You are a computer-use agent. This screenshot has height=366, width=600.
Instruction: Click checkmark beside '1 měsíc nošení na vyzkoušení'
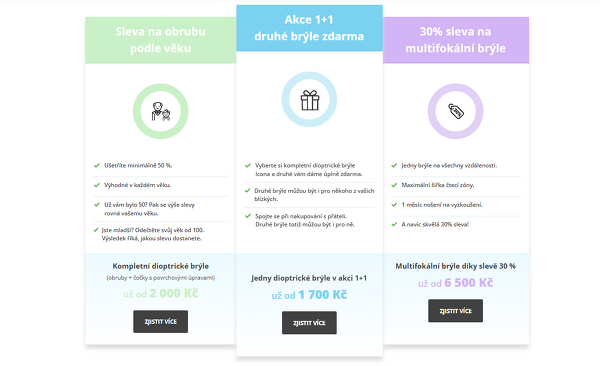coord(394,204)
